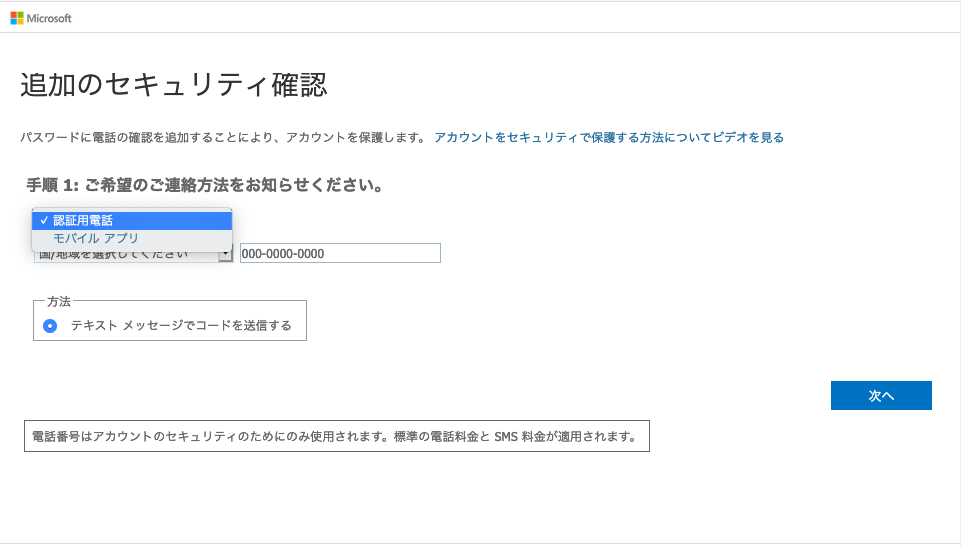Open the account security video link

(x=608, y=137)
